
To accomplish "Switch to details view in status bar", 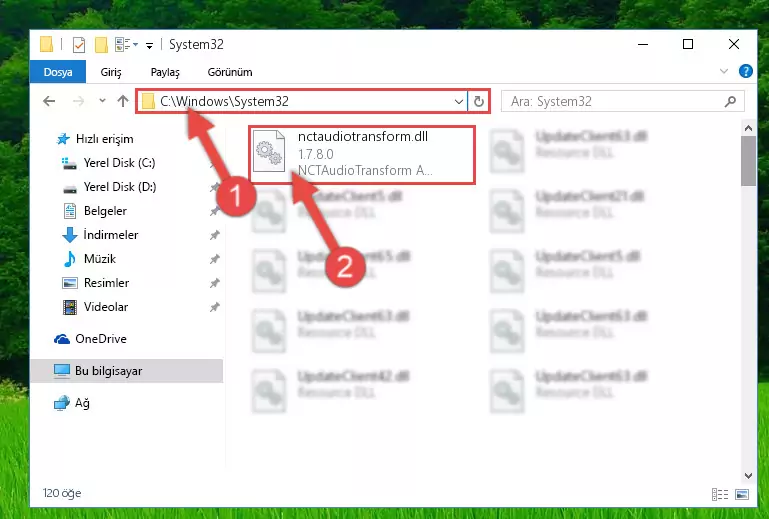I will tap(720, 494).
